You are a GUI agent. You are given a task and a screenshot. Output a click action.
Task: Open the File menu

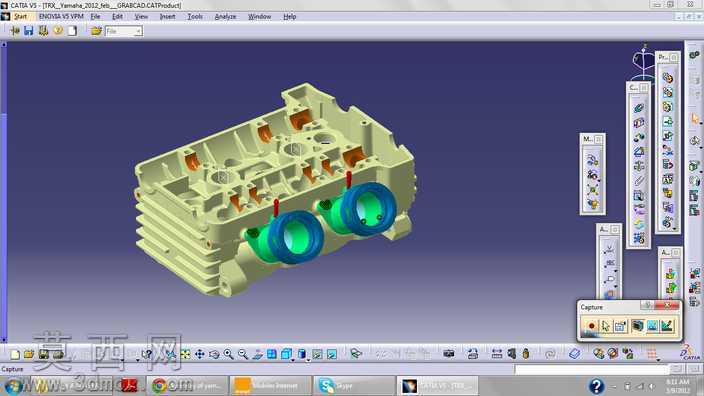(x=95, y=17)
